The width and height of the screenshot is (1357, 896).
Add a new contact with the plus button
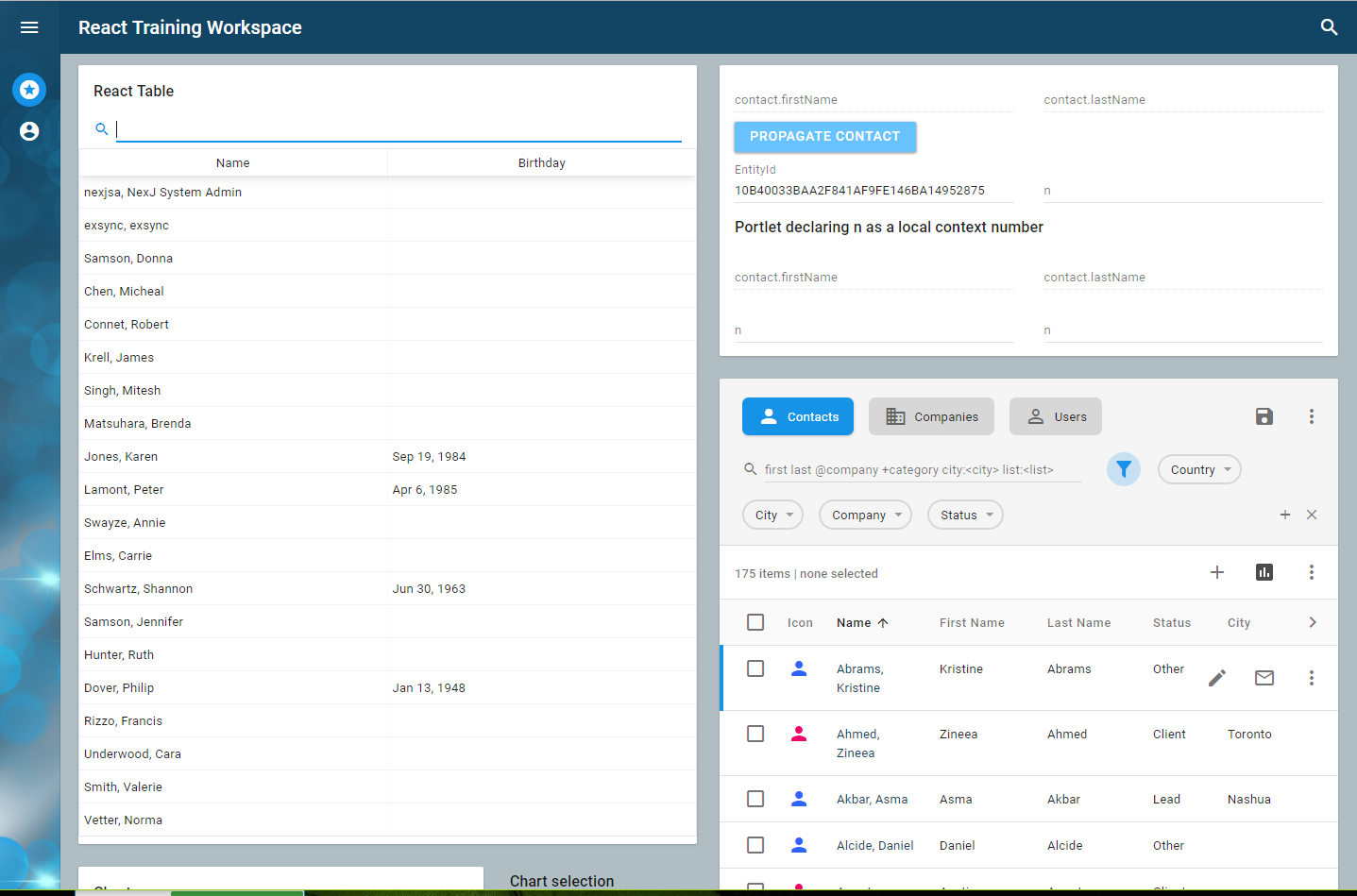click(x=1217, y=572)
